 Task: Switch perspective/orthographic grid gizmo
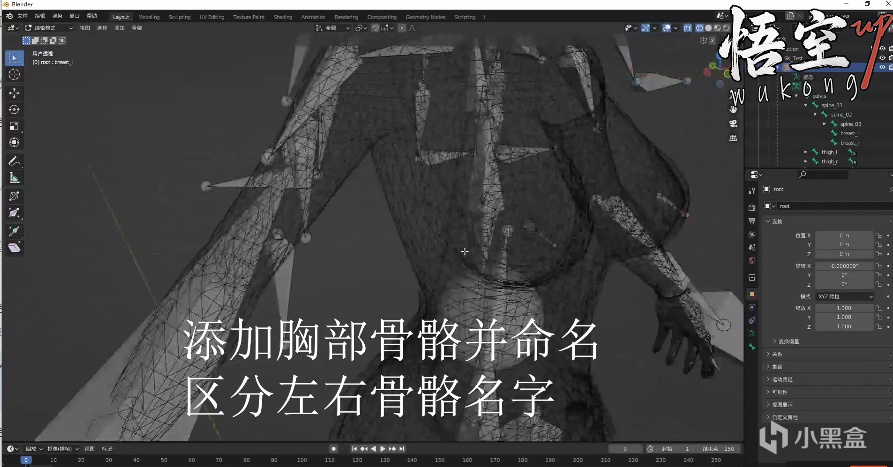click(x=734, y=138)
